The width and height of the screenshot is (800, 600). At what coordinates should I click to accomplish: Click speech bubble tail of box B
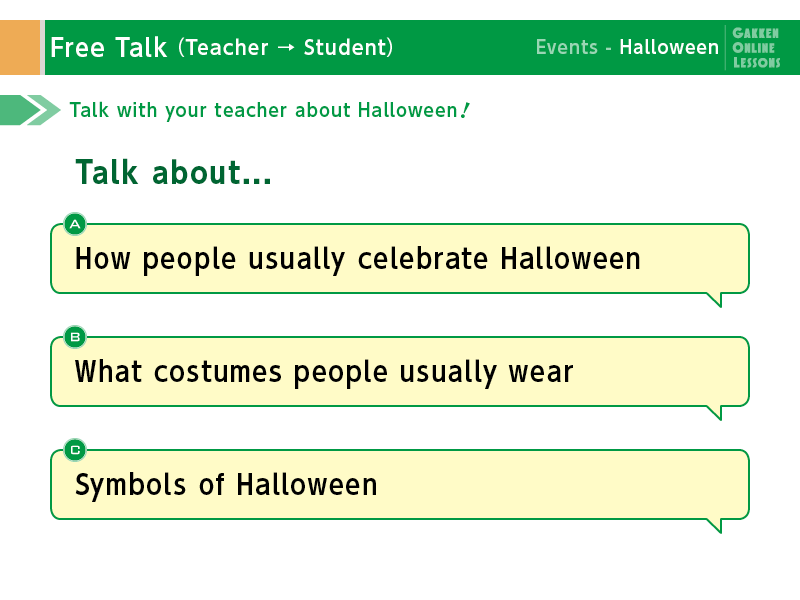click(x=714, y=413)
